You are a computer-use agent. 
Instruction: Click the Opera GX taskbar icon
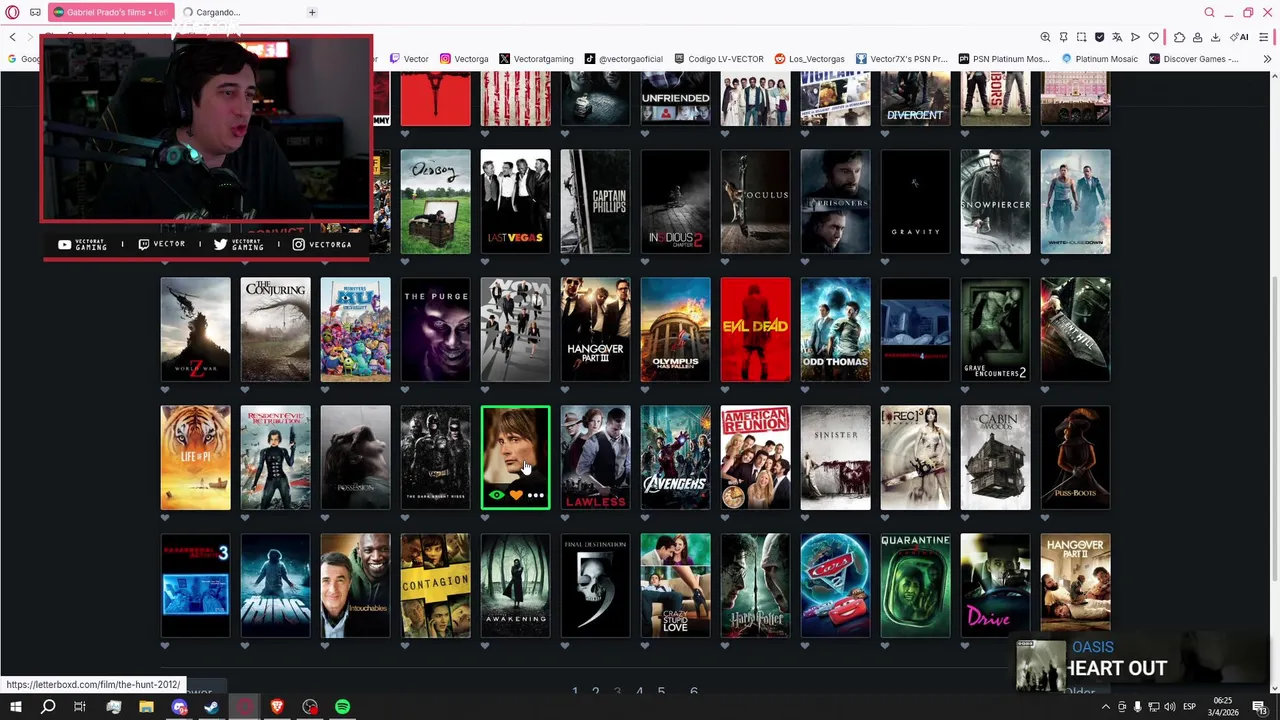tap(244, 707)
